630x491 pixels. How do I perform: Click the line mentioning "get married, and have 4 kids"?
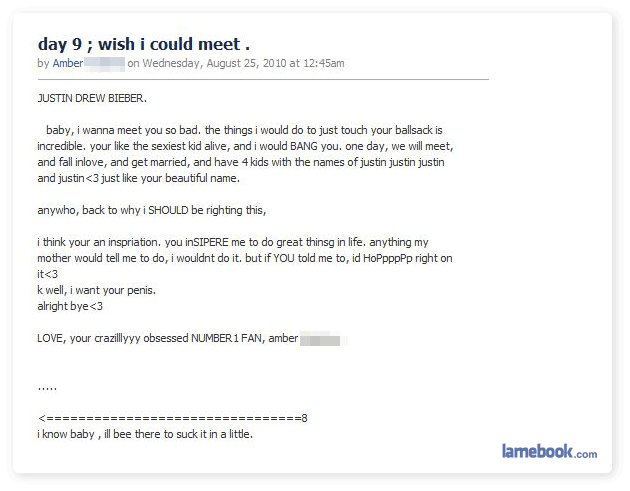[x=240, y=162]
